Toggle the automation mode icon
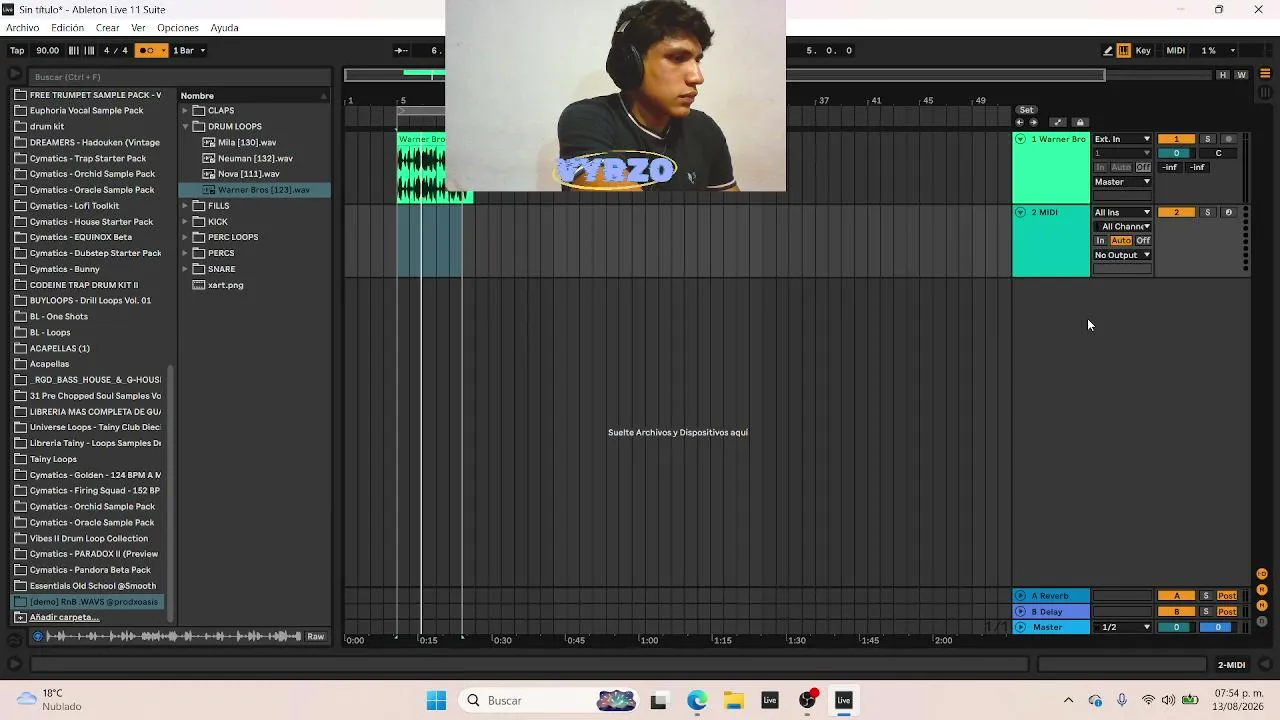The height and width of the screenshot is (720, 1280). [x=1057, y=122]
